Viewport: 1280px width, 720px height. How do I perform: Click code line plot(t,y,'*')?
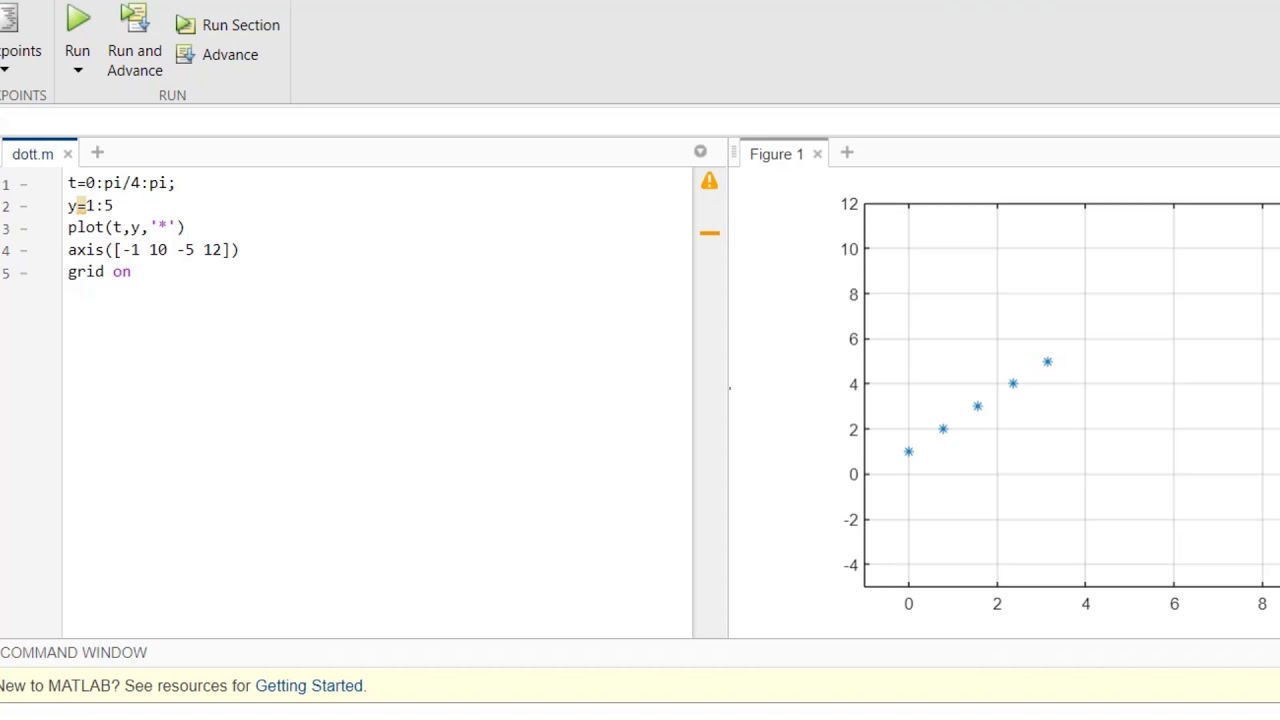pyautogui.click(x=126, y=227)
